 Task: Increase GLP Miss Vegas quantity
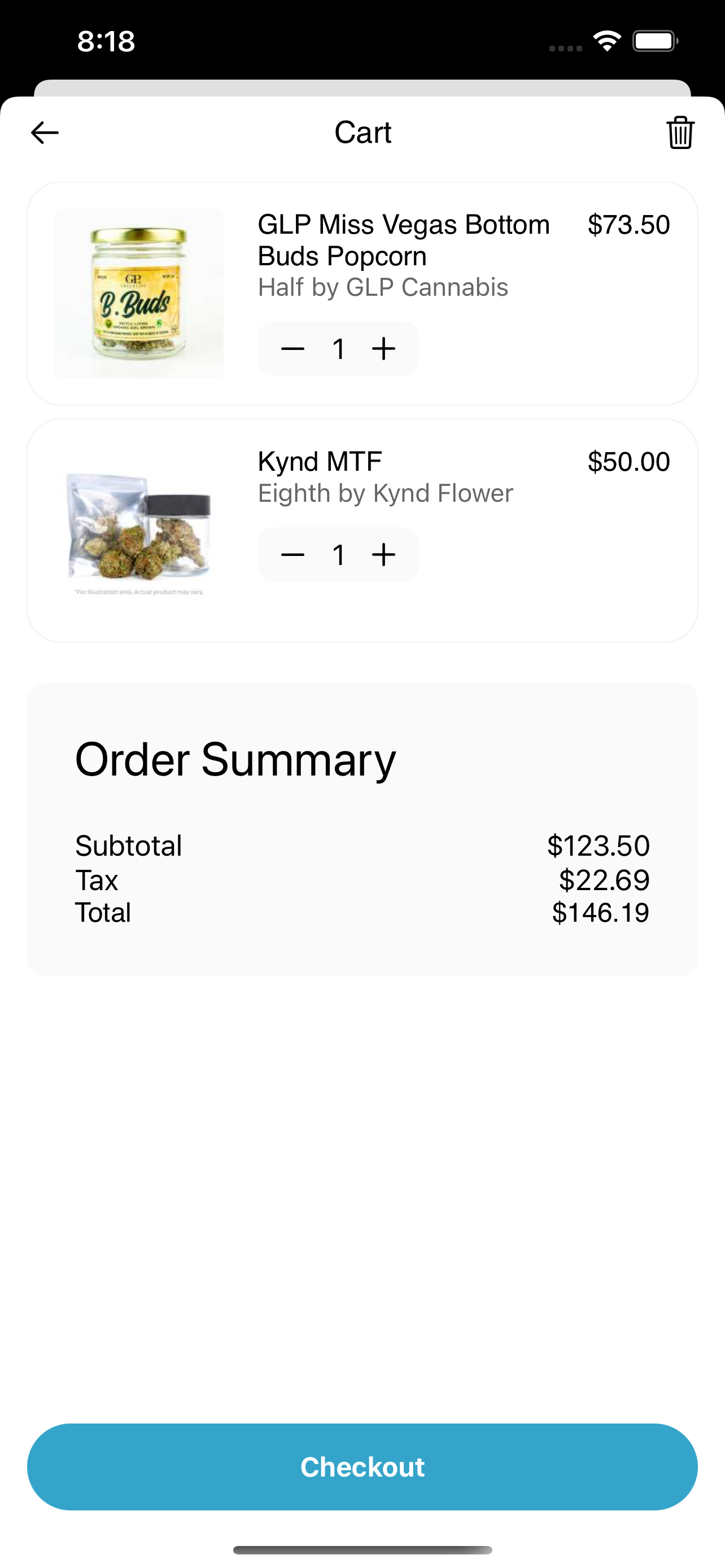[x=383, y=349]
